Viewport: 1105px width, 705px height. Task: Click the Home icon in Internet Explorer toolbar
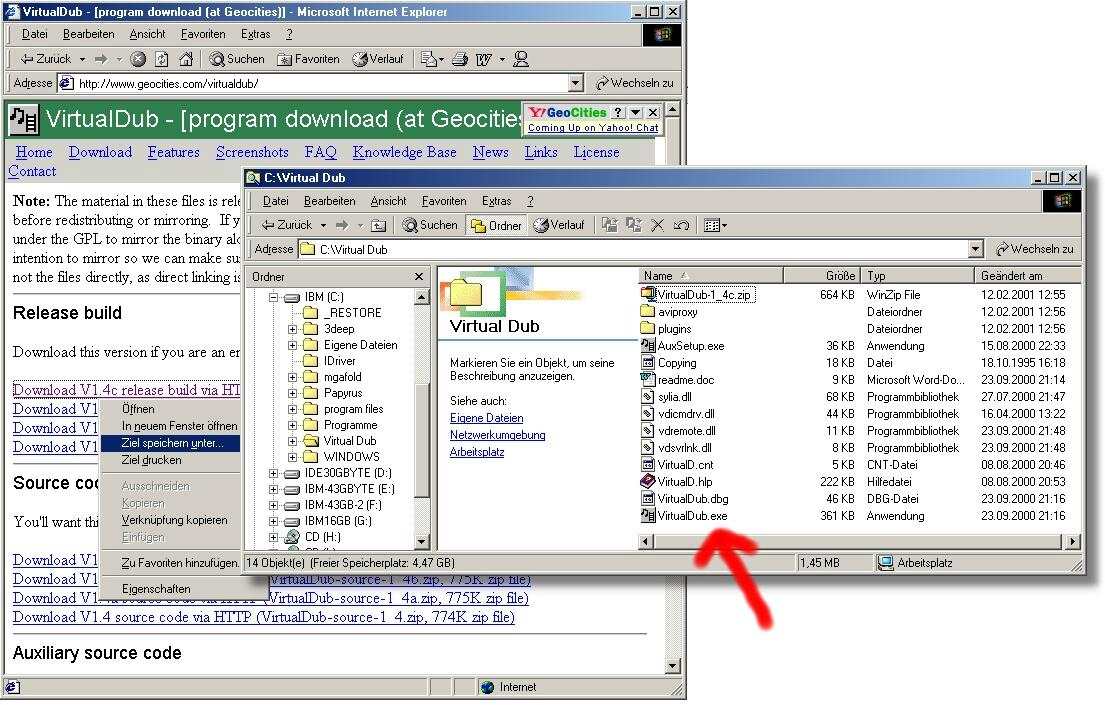185,60
